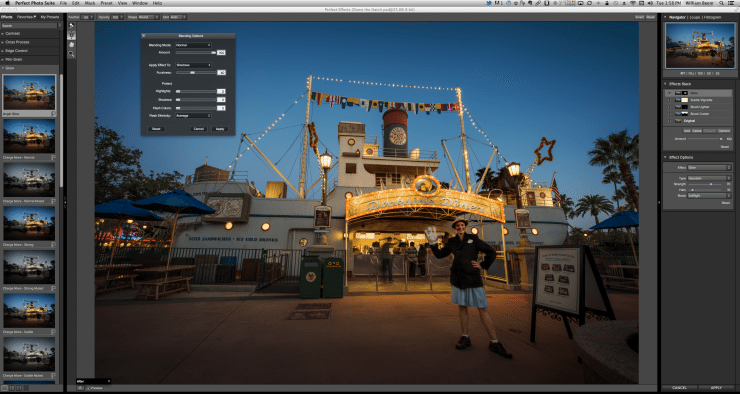Select the masking bug tool
The height and width of the screenshot is (394, 740).
point(71,35)
